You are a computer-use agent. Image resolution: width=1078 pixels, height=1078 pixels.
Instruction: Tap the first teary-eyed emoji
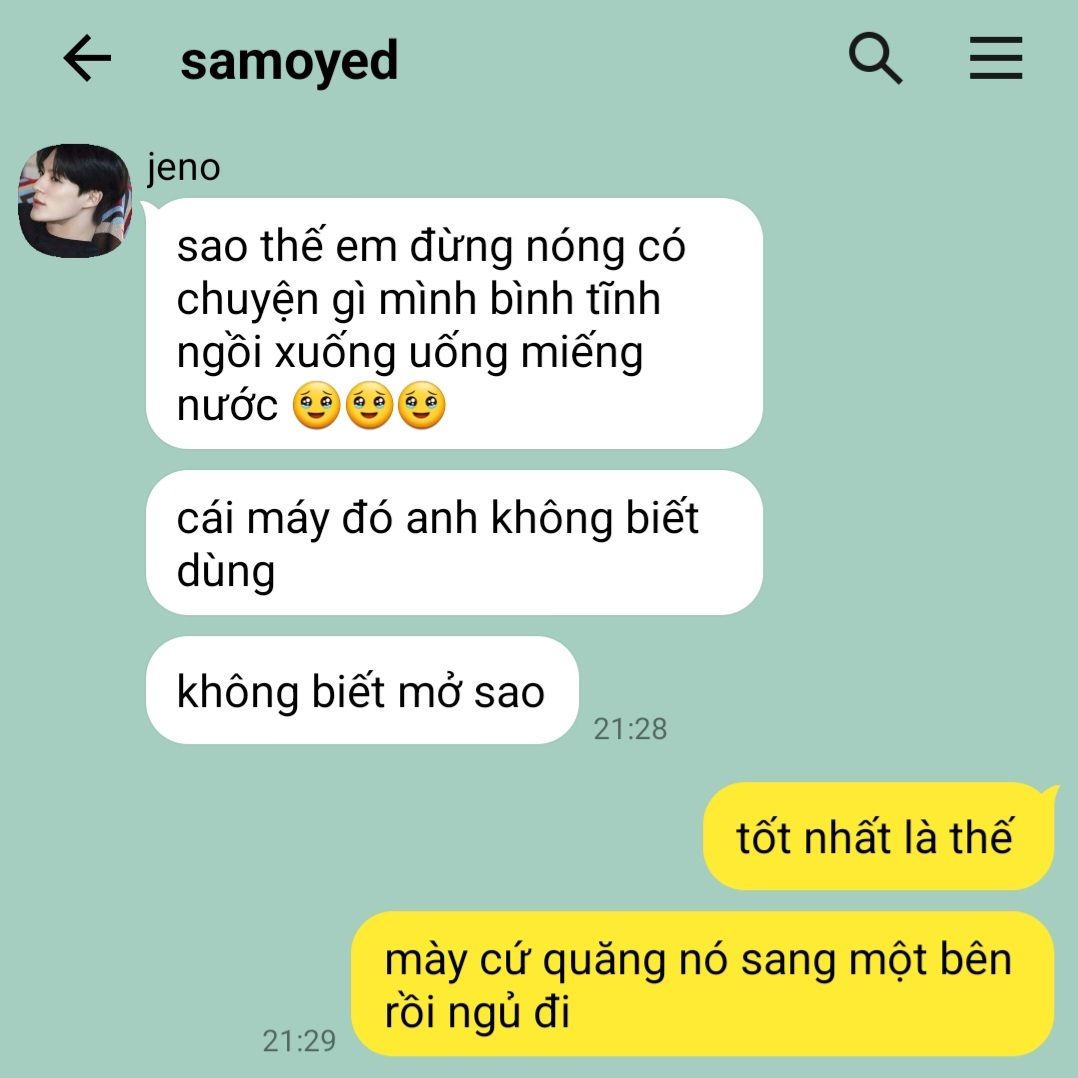click(316, 405)
